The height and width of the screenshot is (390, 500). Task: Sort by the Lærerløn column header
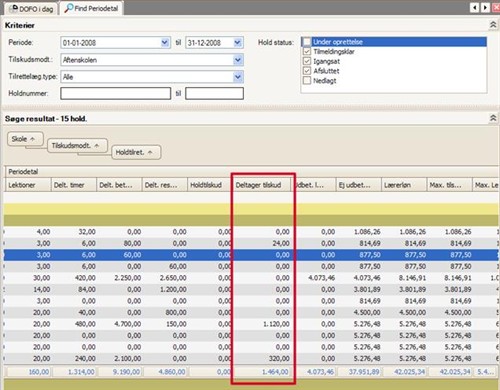(404, 185)
